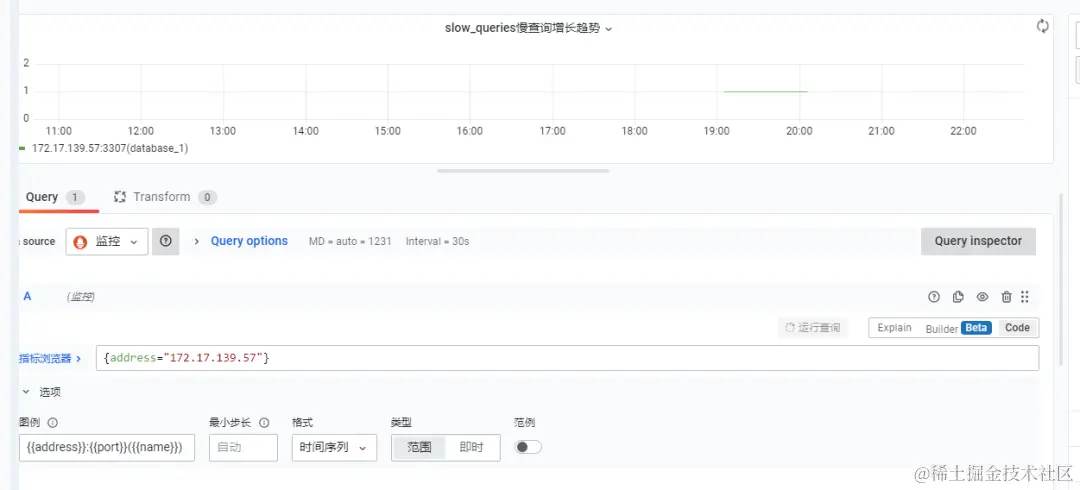Open the 格式 时间序列 dropdown
Viewport: 1080px width, 490px height.
[x=334, y=447]
